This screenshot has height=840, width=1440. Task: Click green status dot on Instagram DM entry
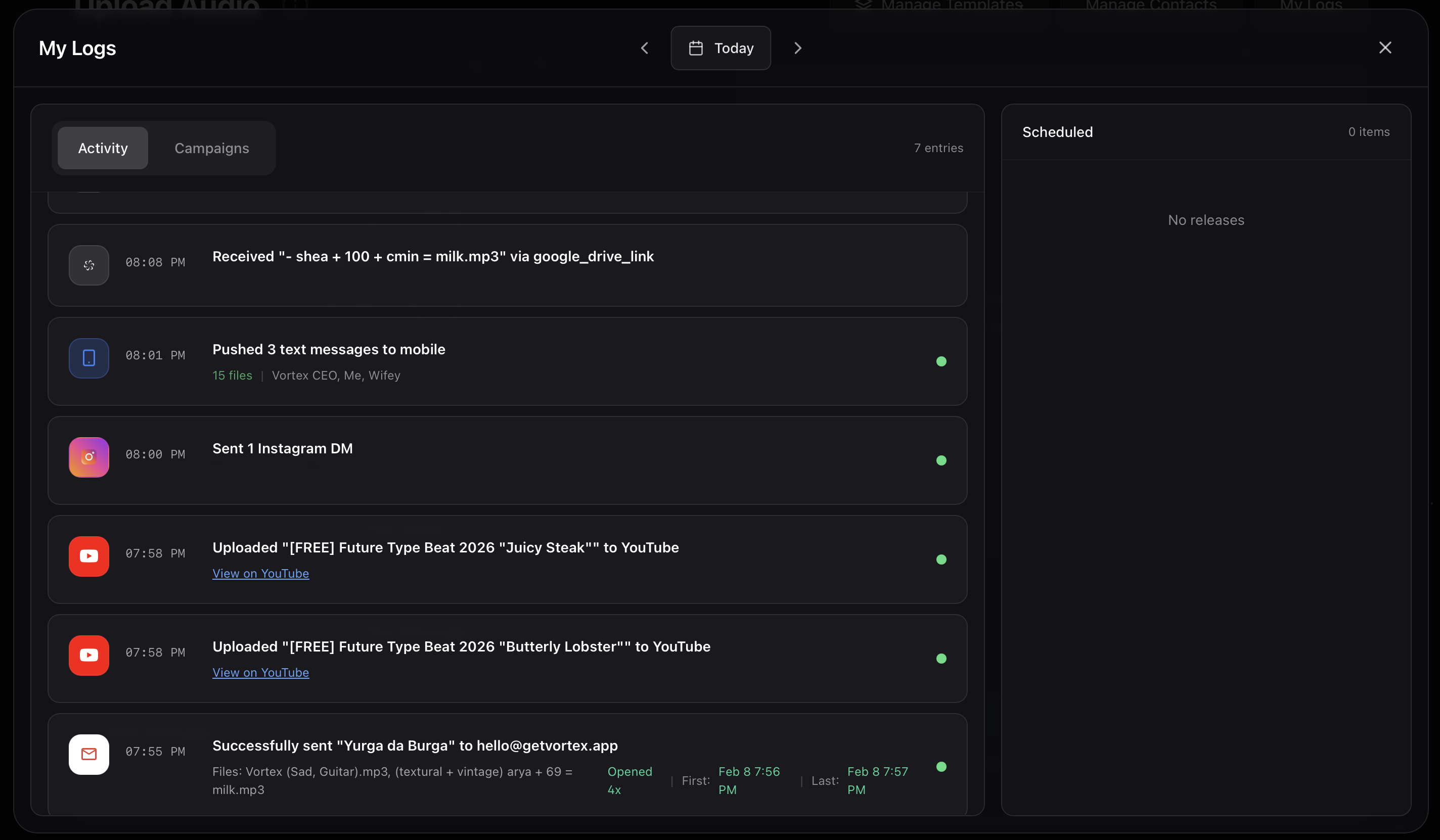point(941,460)
